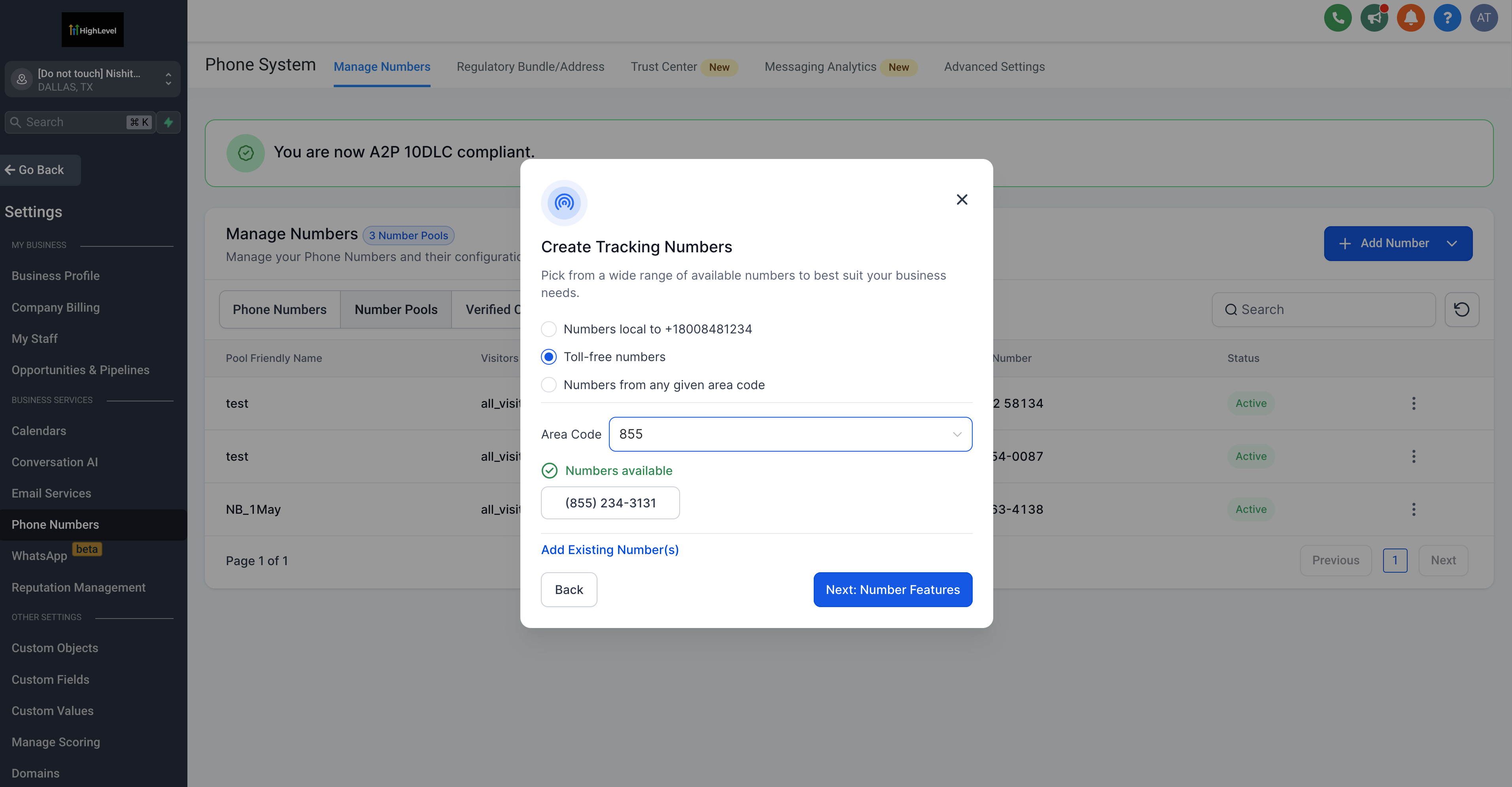Image resolution: width=1512 pixels, height=787 pixels.
Task: Open Regulatory Bundle/Address tab
Action: click(x=530, y=67)
